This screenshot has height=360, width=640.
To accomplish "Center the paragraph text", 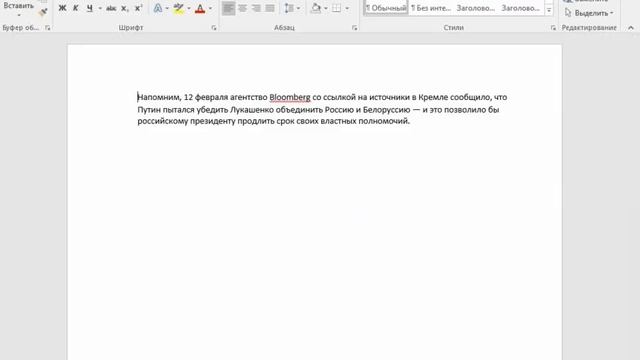I will click(x=242, y=8).
